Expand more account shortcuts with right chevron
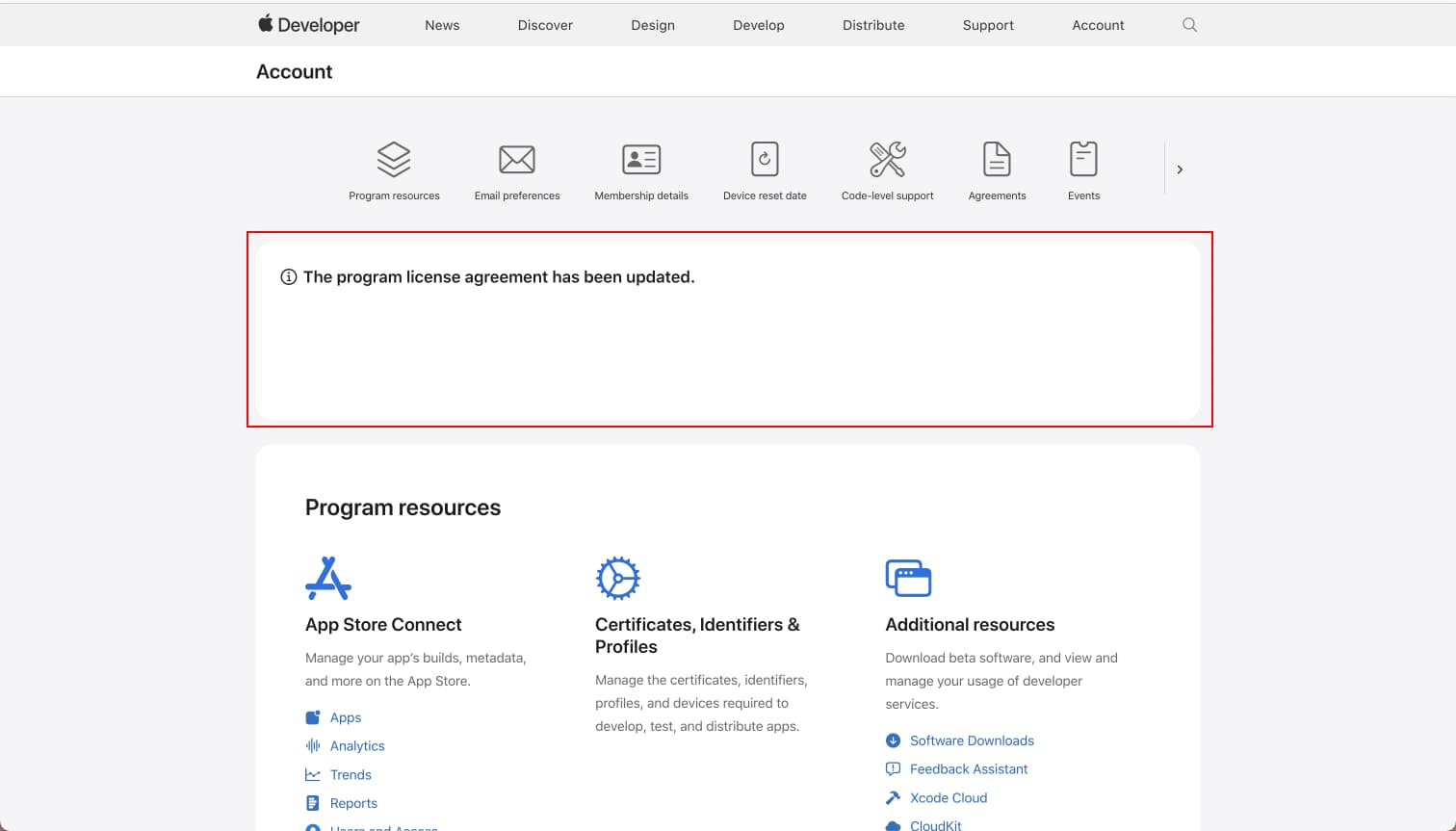The image size is (1456, 831). (x=1180, y=169)
